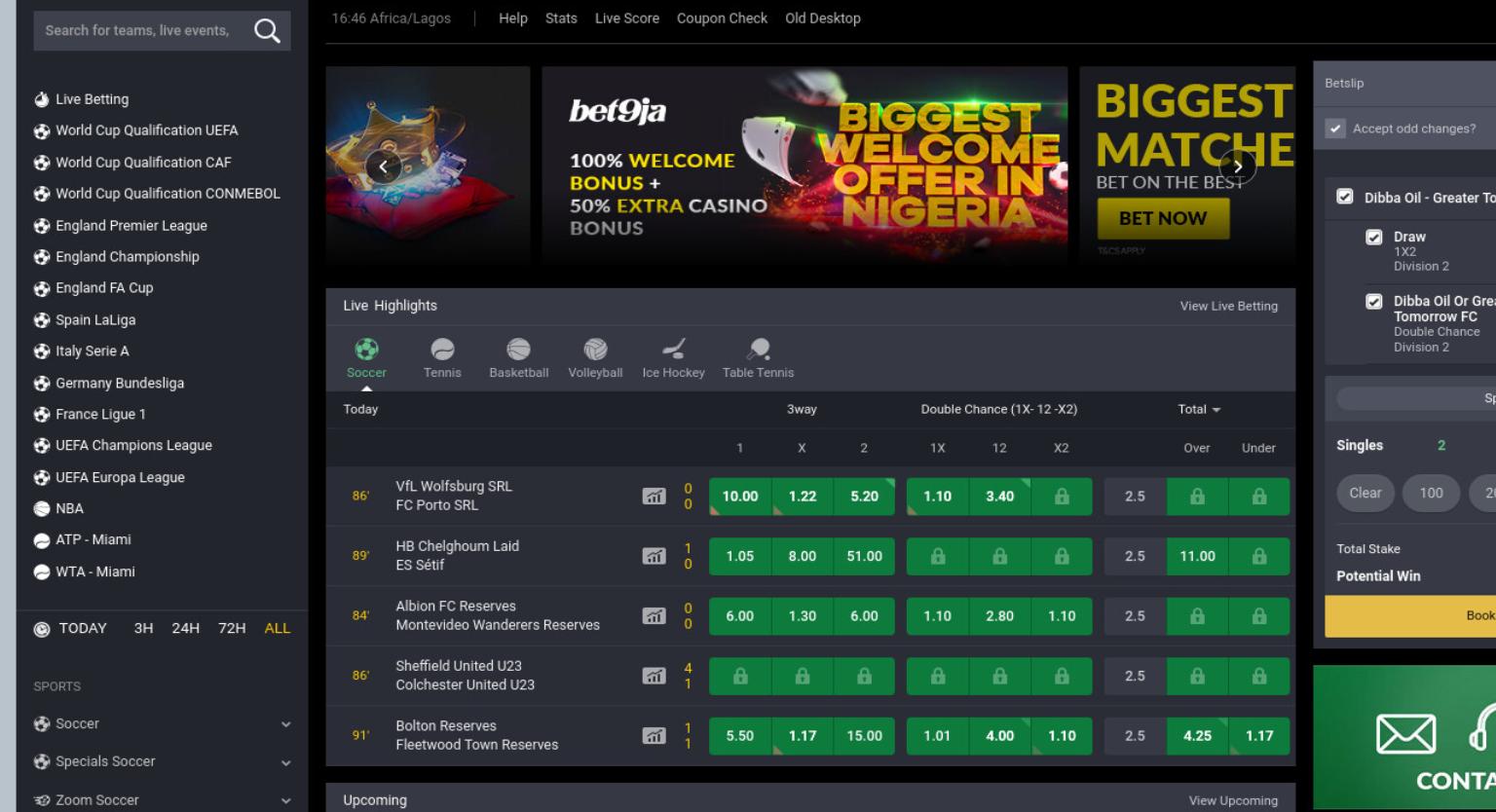
Task: Click the envelope contact icon
Action: pos(1405,734)
